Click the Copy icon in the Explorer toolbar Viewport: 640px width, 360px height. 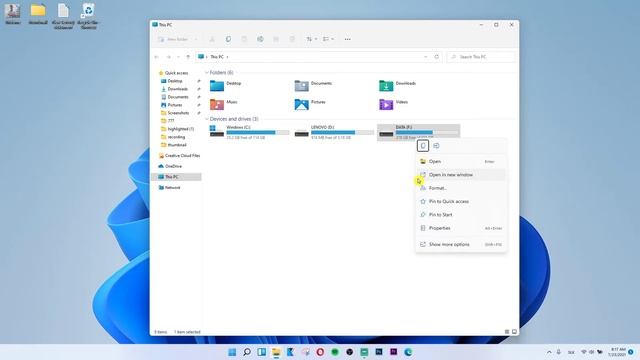point(228,39)
